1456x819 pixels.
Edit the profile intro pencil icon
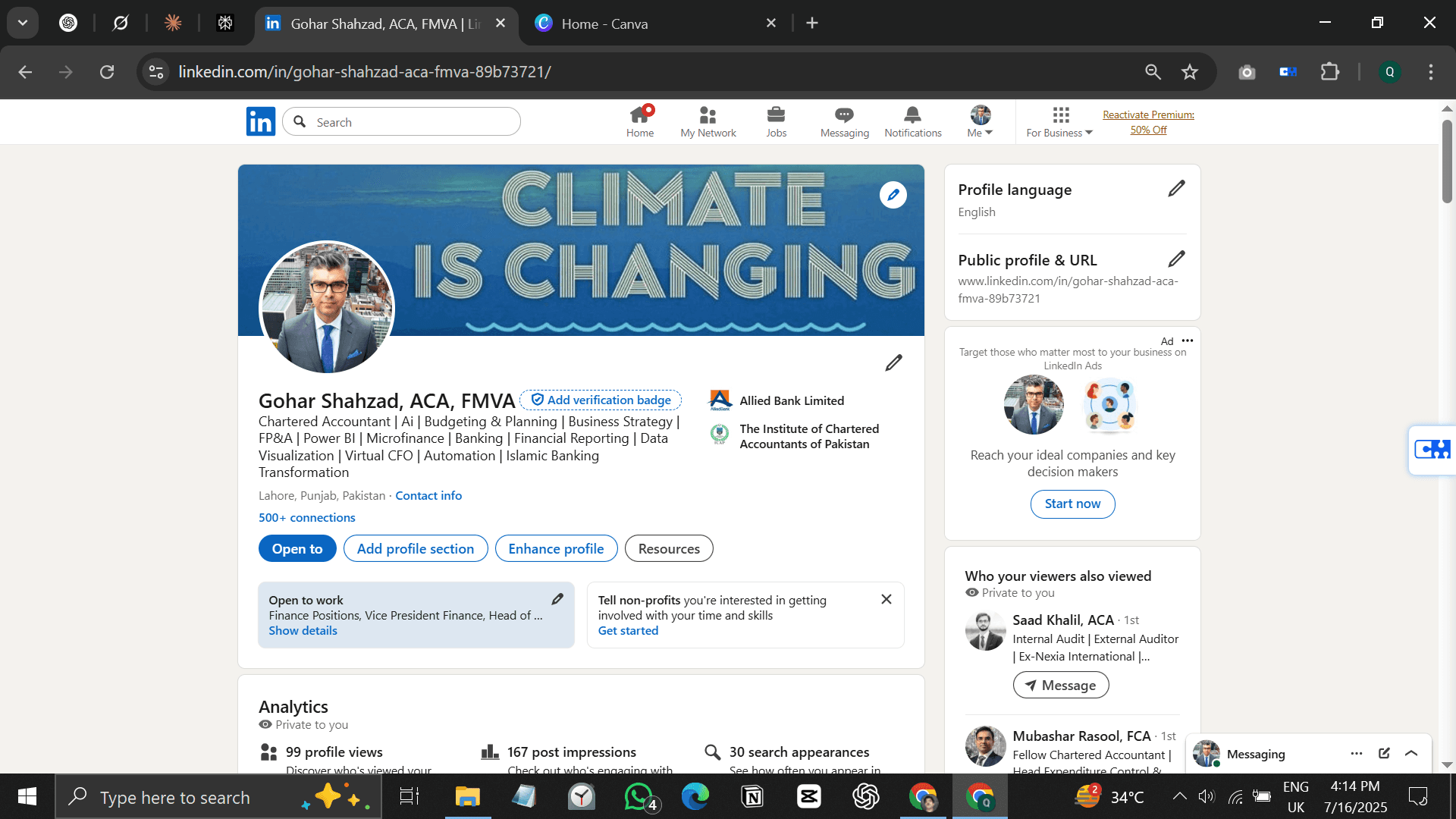point(893,363)
